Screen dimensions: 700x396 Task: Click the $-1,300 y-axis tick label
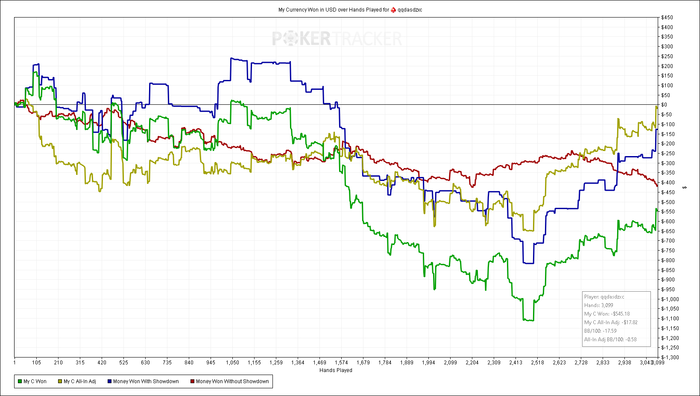(670, 357)
